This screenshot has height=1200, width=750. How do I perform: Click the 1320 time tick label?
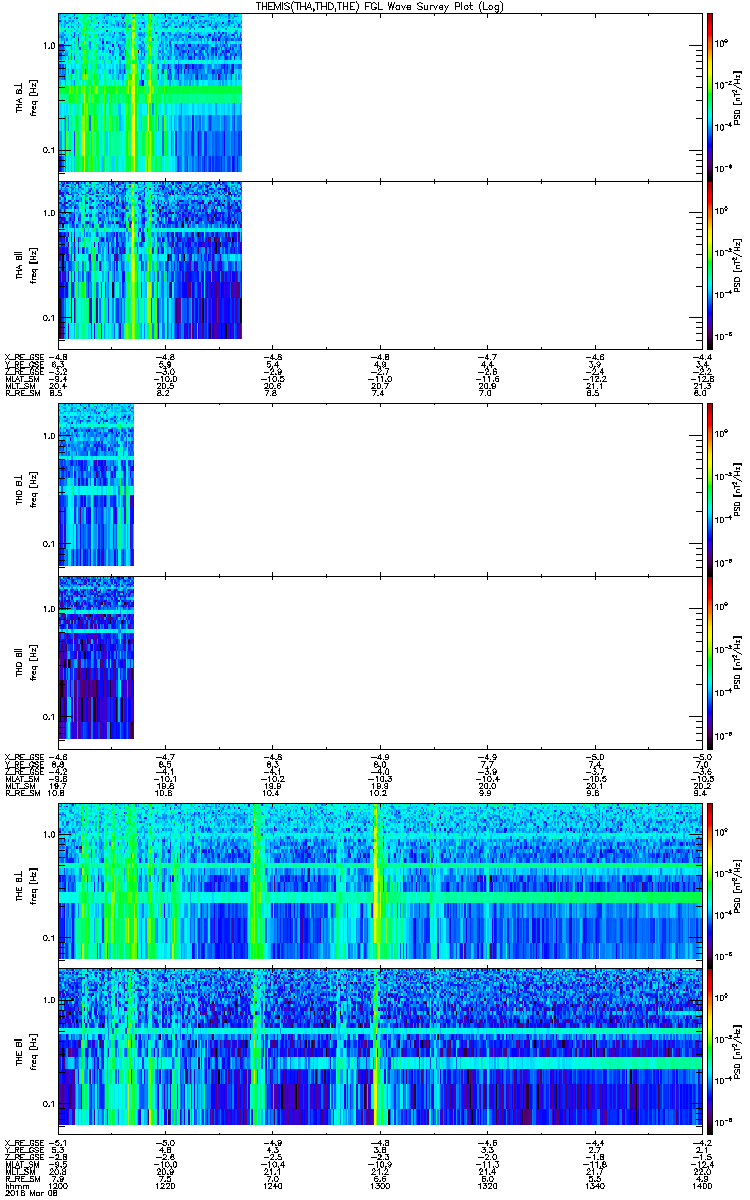(486, 1184)
